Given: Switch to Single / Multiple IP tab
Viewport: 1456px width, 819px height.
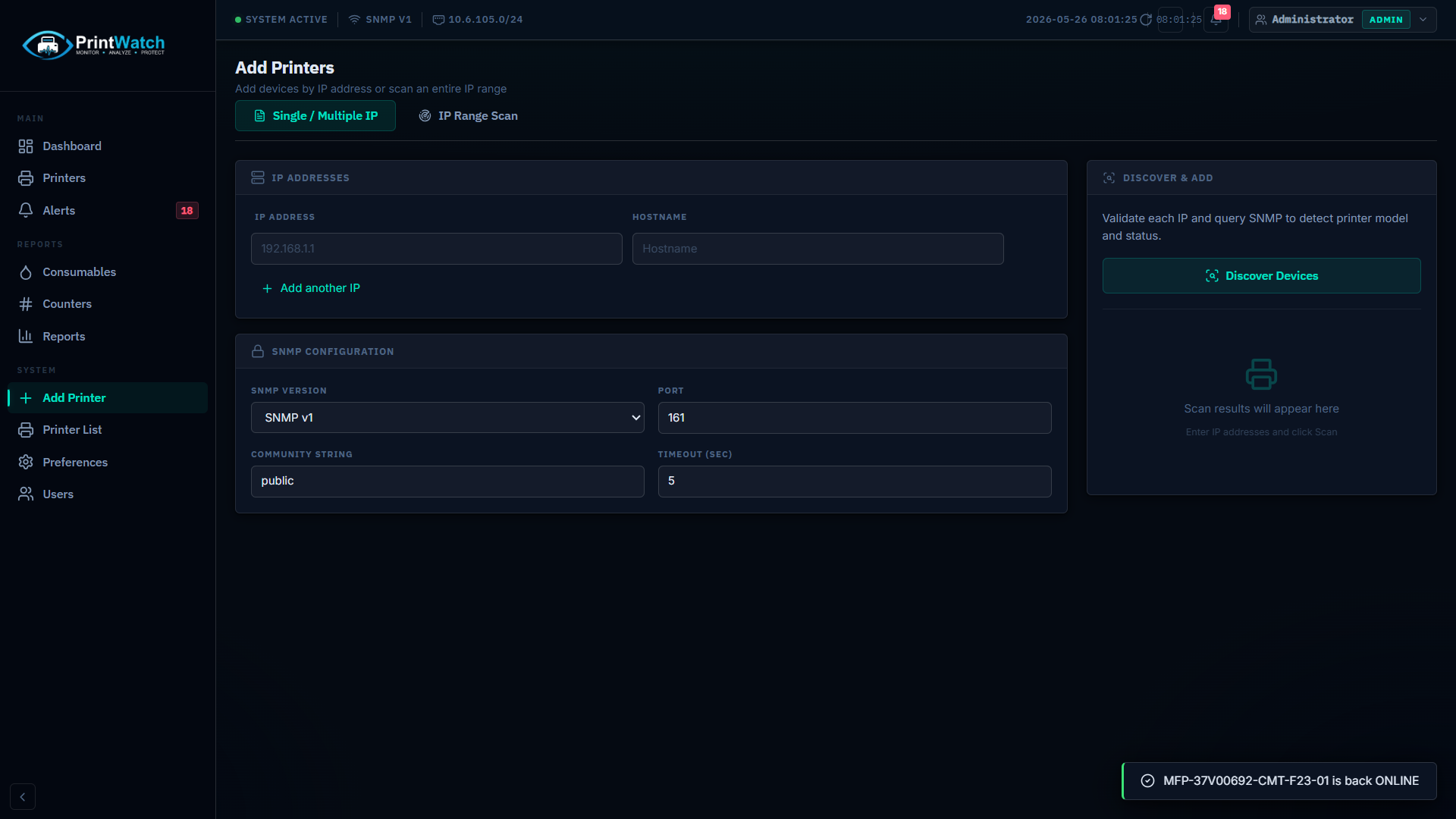Looking at the screenshot, I should point(315,116).
